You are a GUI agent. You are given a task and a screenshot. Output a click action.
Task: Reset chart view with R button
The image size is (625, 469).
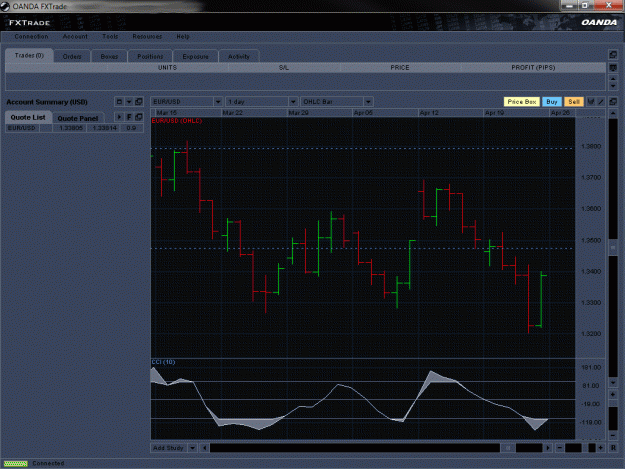(x=613, y=448)
